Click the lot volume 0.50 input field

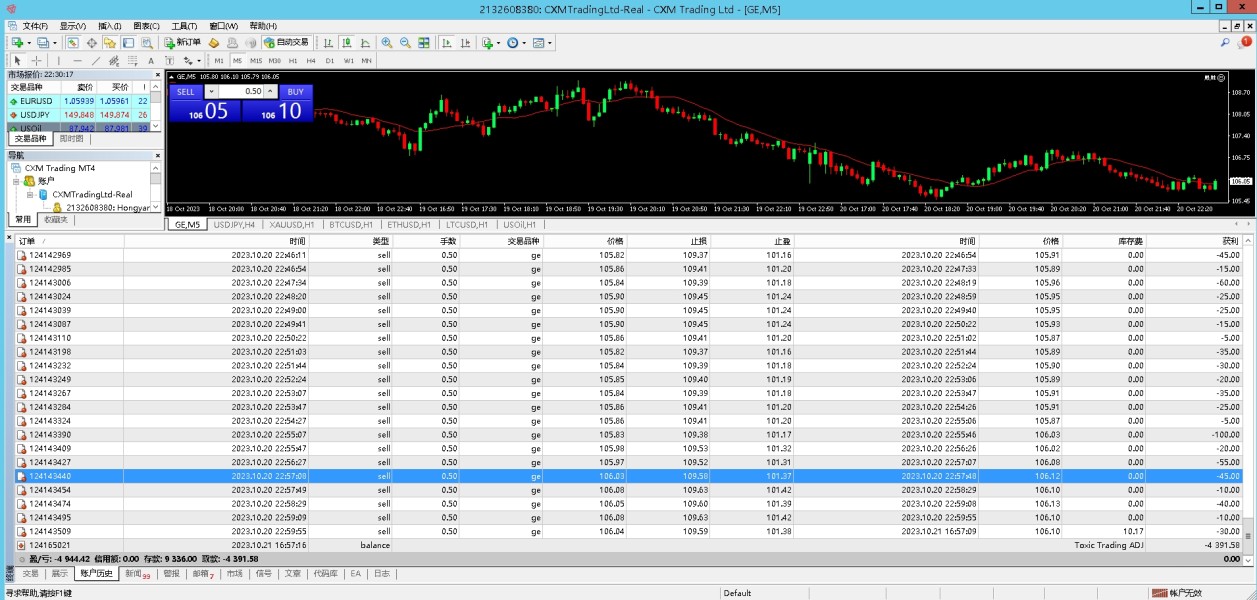[240, 91]
